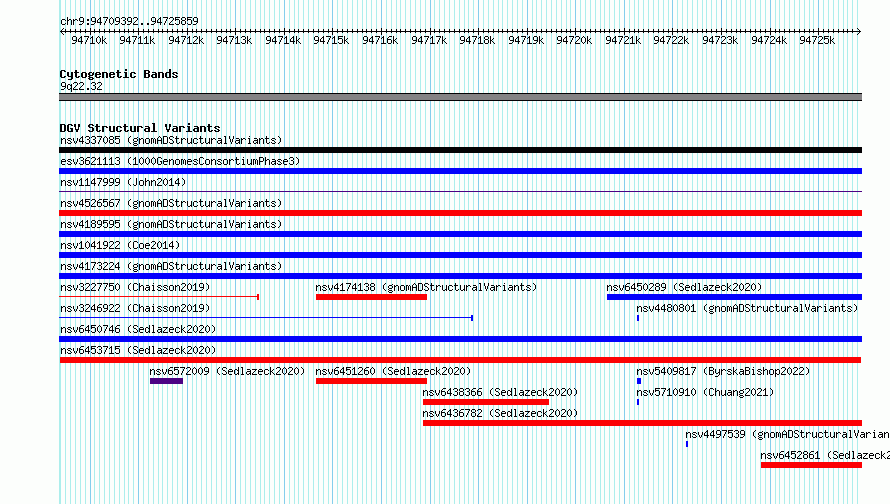Click the nsv6452861 variant label

tap(825, 455)
